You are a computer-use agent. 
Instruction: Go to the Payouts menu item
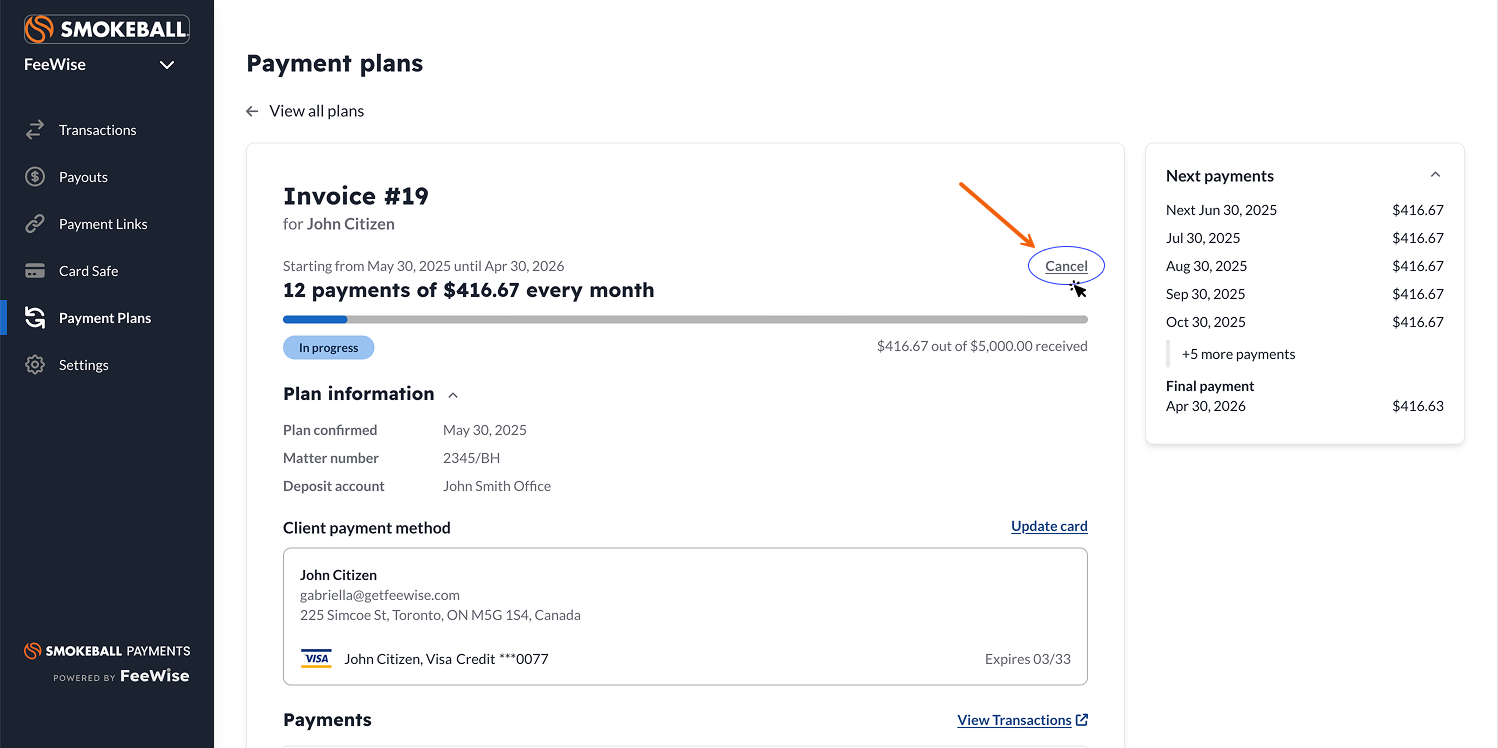point(83,177)
